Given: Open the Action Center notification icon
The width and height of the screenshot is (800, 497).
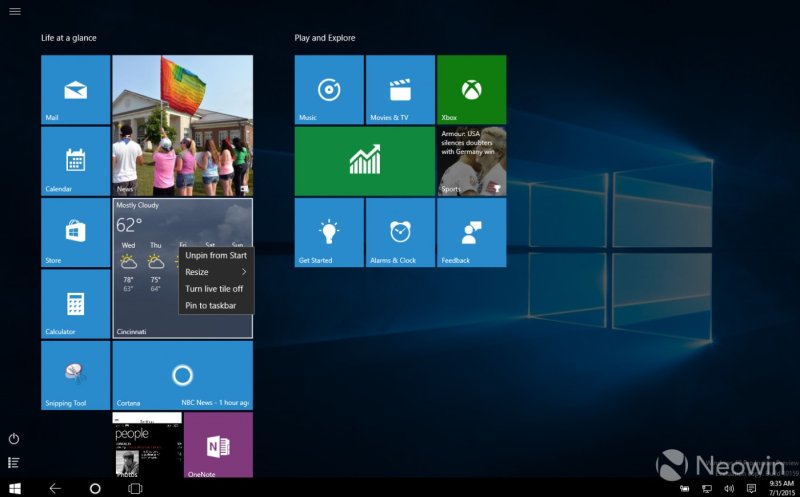Looking at the screenshot, I should coord(752,489).
